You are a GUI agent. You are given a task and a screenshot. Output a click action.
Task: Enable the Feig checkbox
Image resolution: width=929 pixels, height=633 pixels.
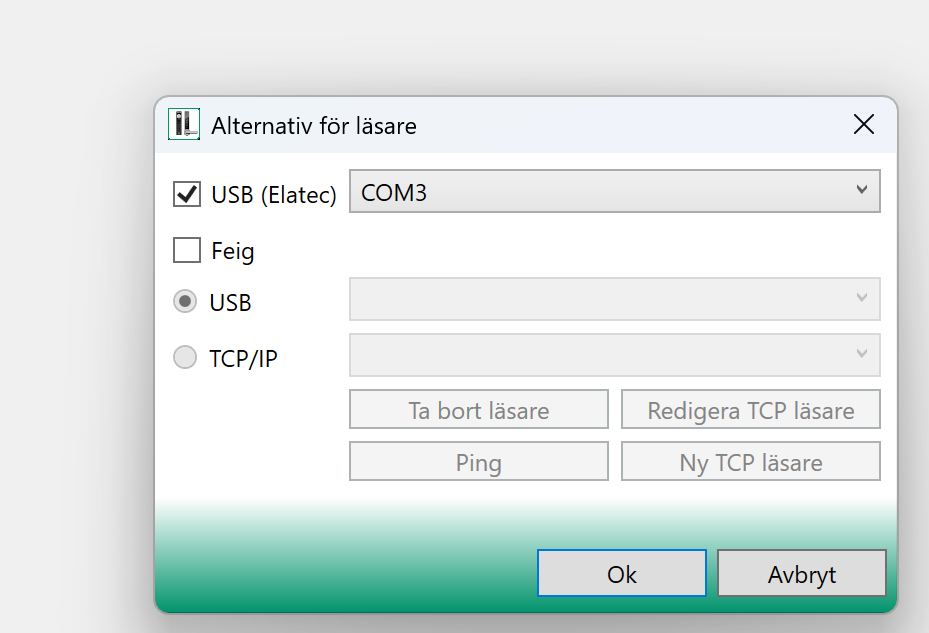[187, 250]
